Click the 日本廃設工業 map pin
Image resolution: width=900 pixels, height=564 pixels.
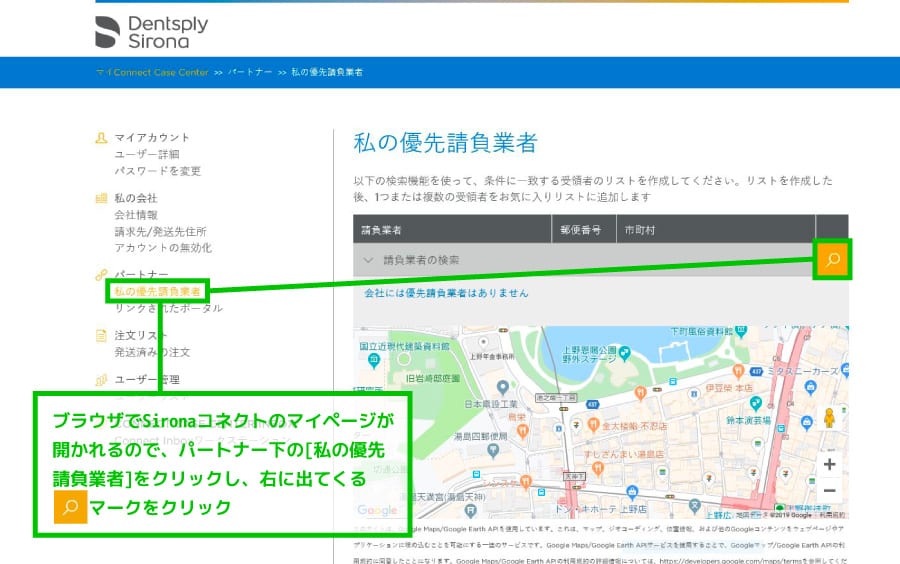(x=503, y=388)
